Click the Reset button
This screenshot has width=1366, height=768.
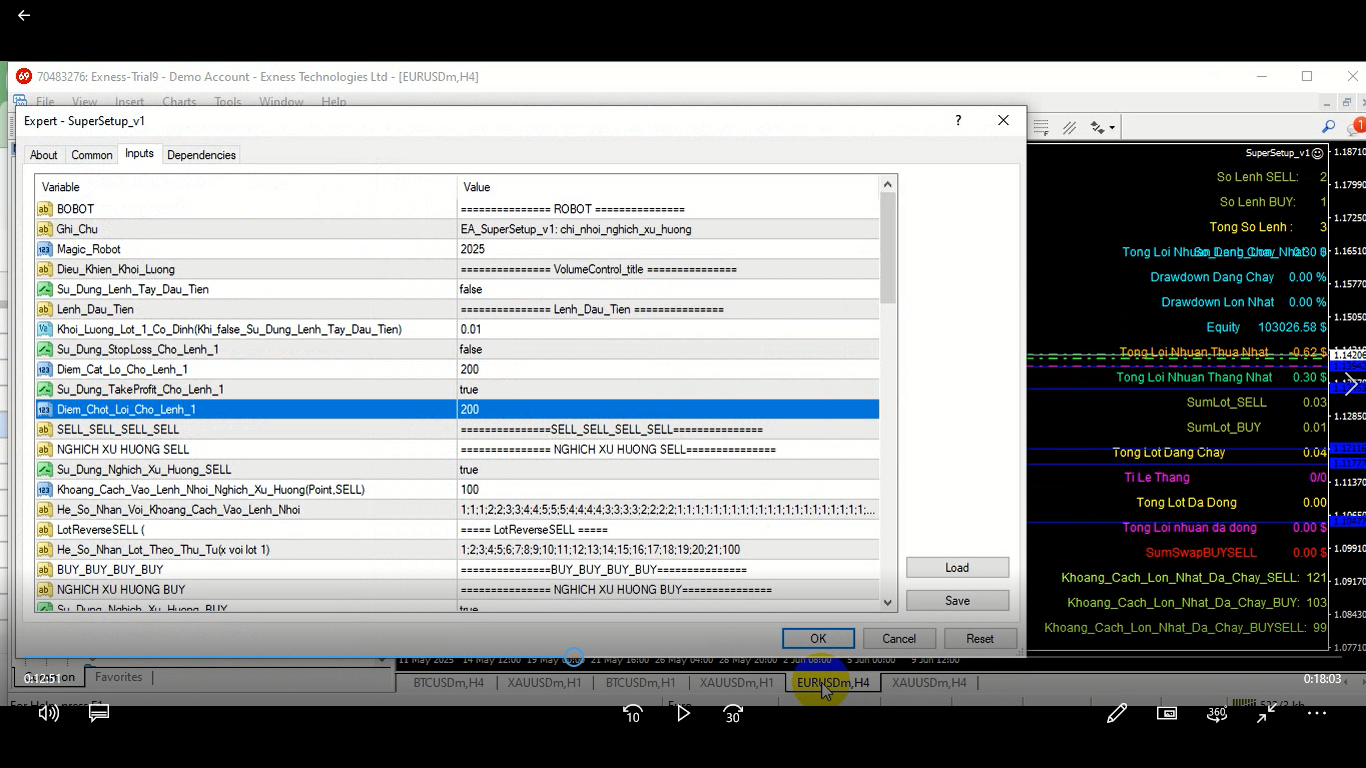coord(980,638)
